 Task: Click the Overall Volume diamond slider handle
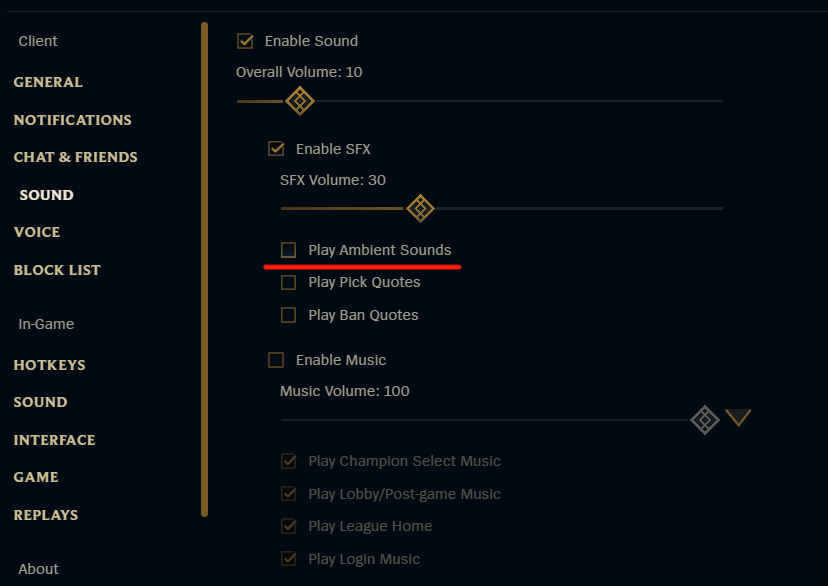(x=300, y=101)
